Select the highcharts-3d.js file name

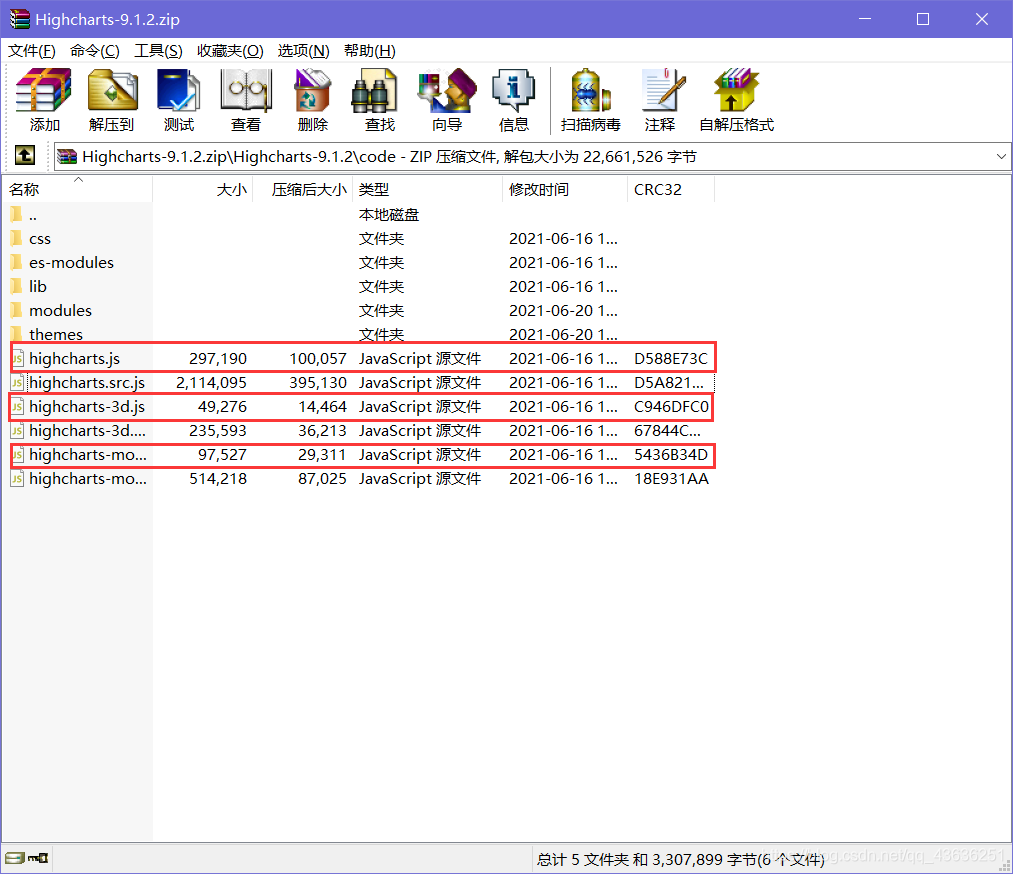point(87,406)
